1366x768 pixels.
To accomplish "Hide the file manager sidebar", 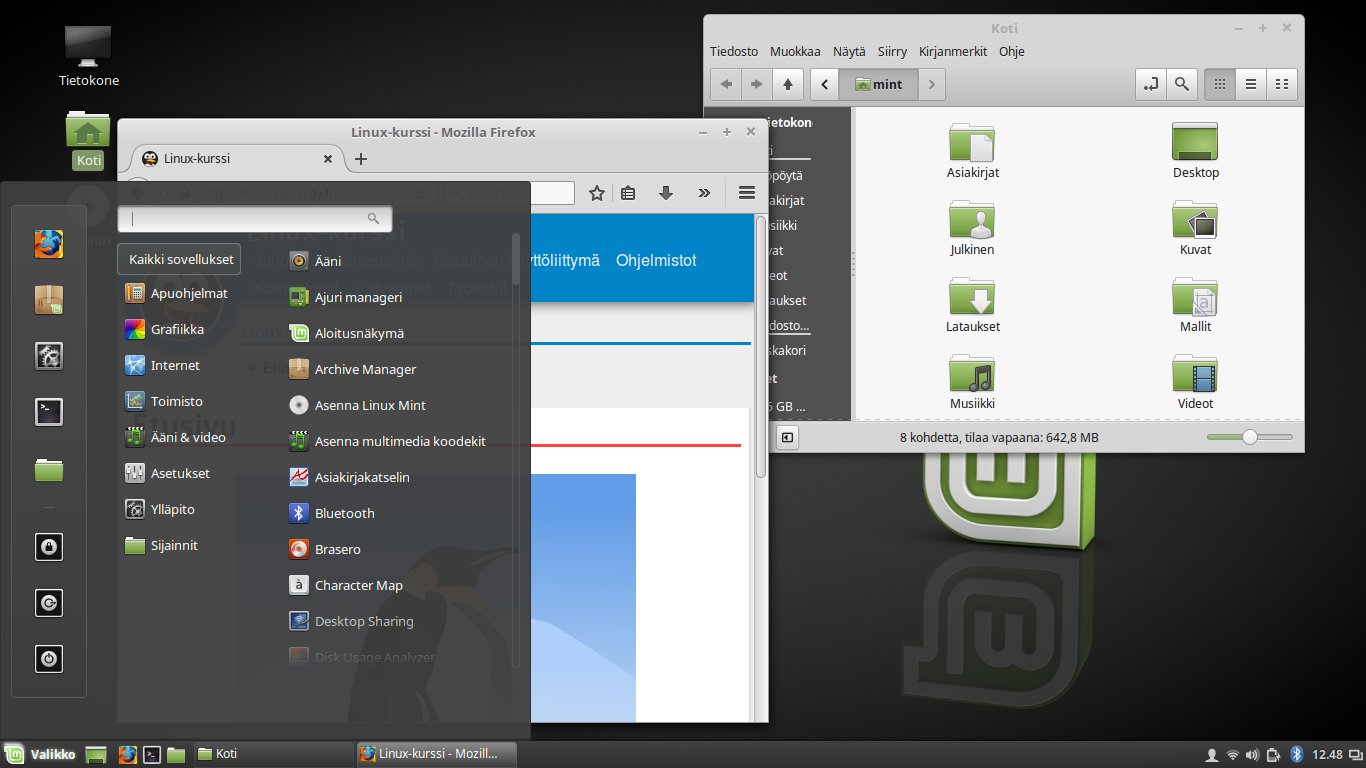I will [787, 437].
